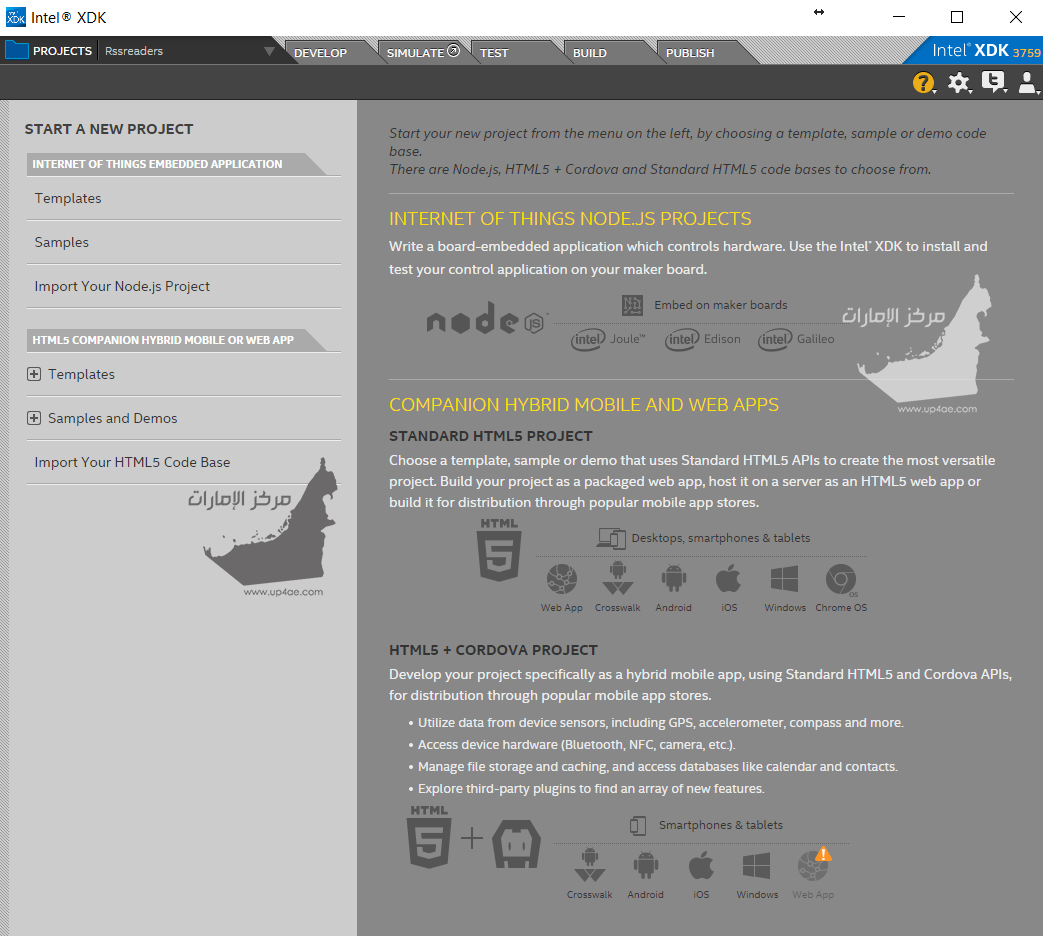Click the Crosswalk icon under Desktops, smartphones & tablets

pyautogui.click(x=618, y=578)
